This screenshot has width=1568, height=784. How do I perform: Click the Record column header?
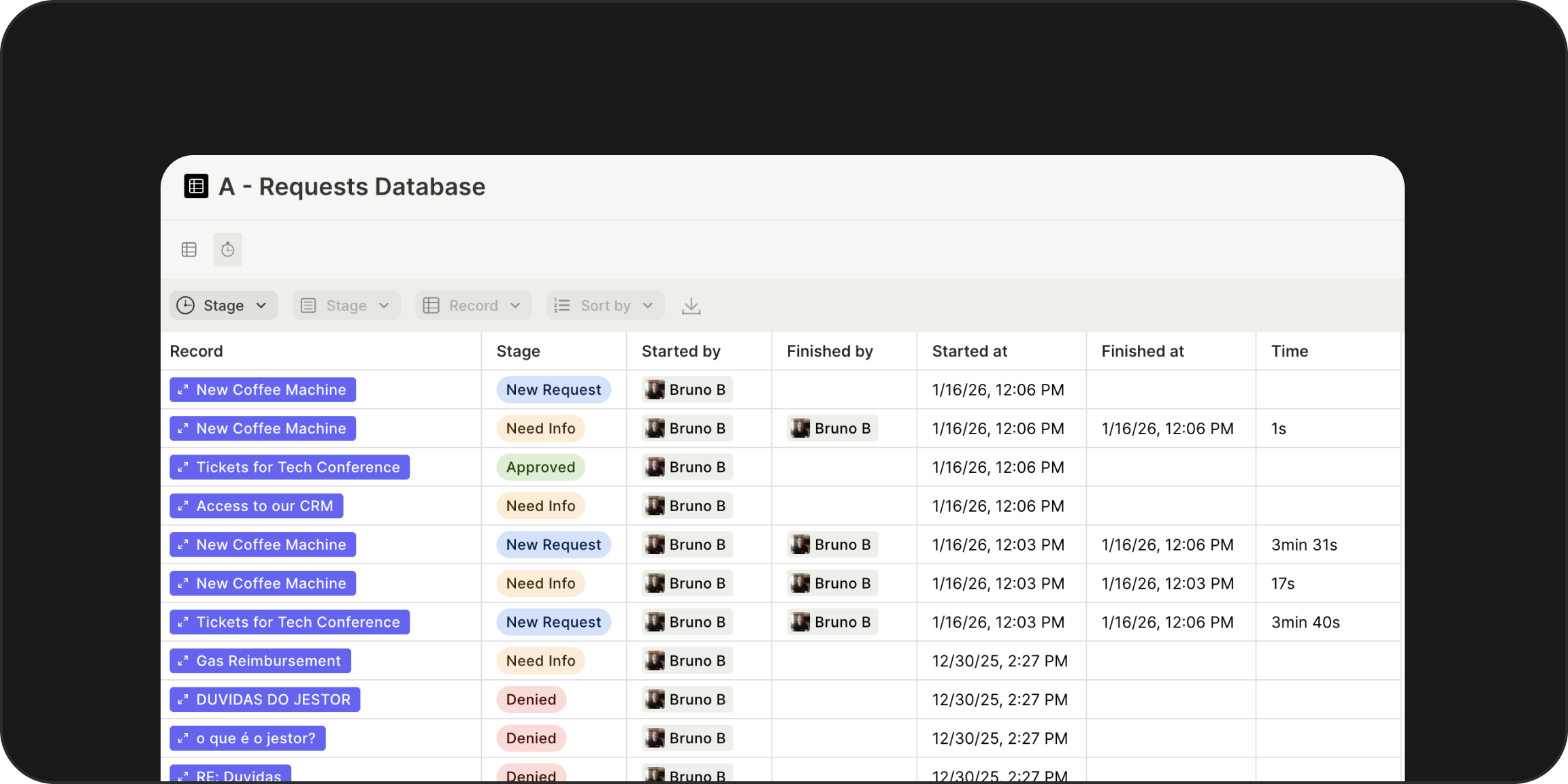(x=196, y=350)
